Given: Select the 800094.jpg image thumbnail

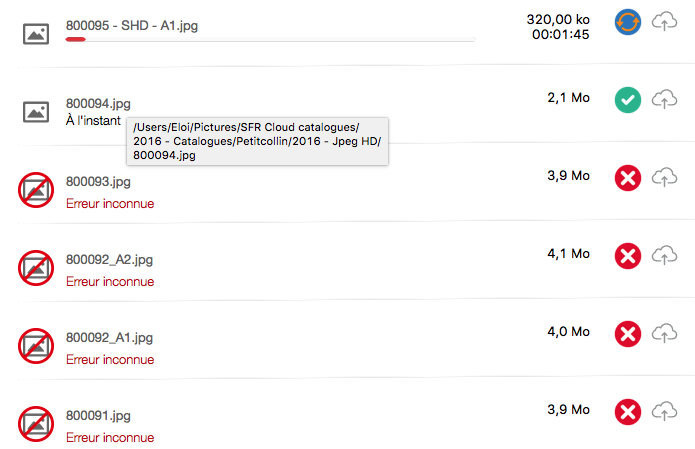Looking at the screenshot, I should tap(36, 112).
